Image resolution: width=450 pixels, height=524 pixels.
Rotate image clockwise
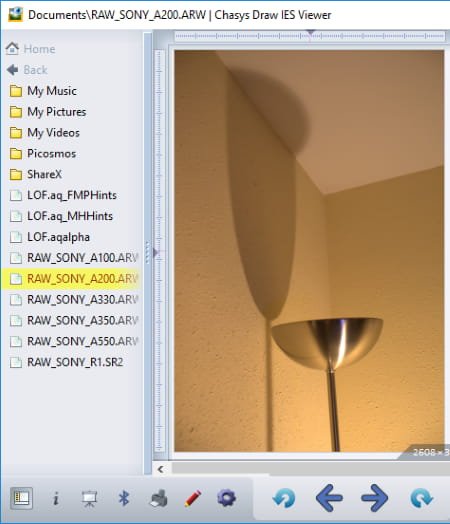point(422,498)
